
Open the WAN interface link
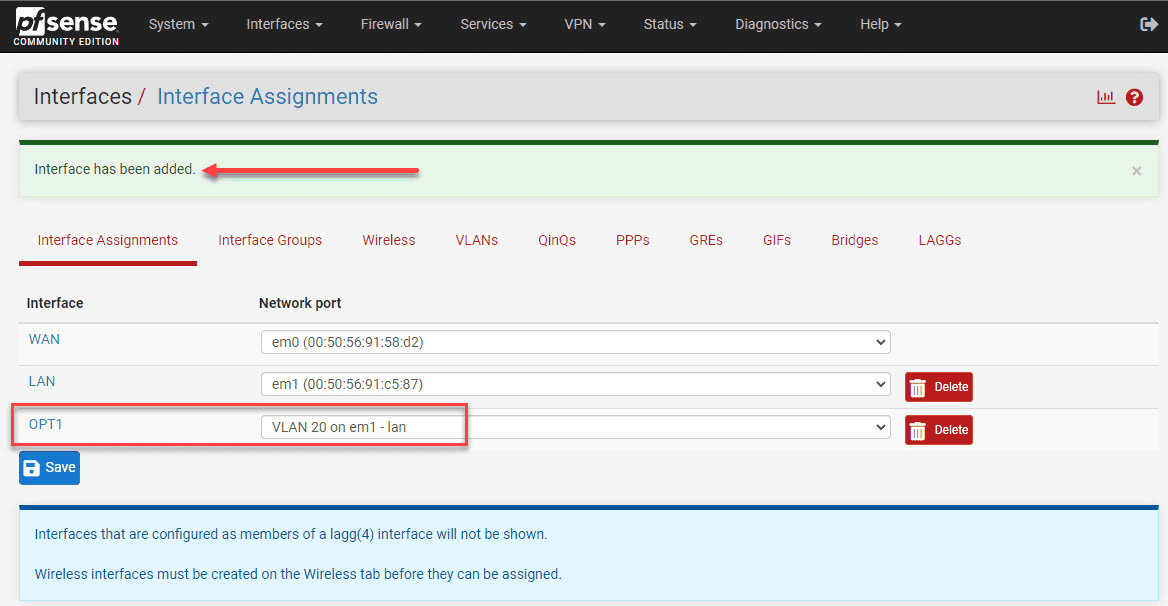click(x=44, y=339)
